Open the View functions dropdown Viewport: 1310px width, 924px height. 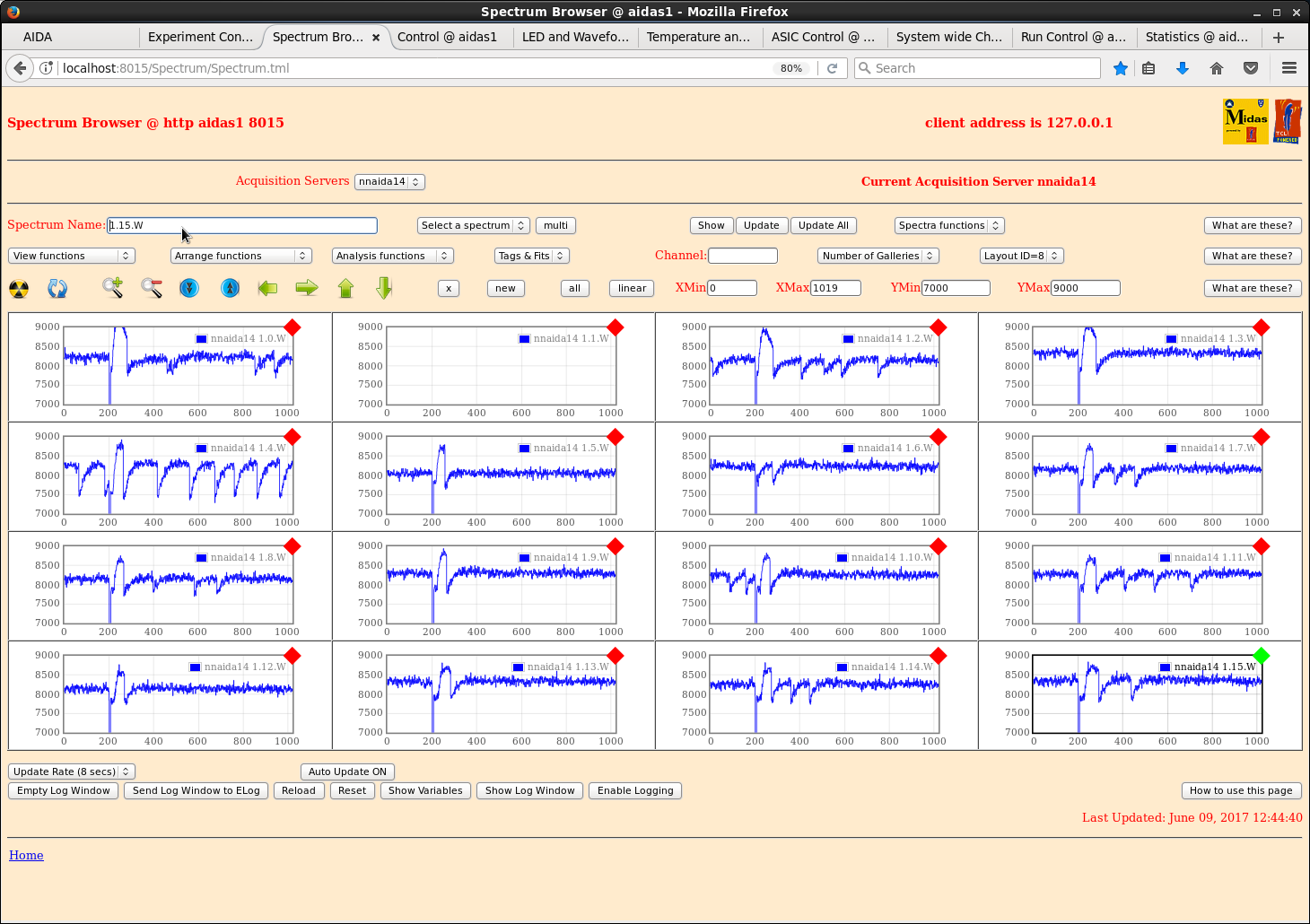[72, 256]
